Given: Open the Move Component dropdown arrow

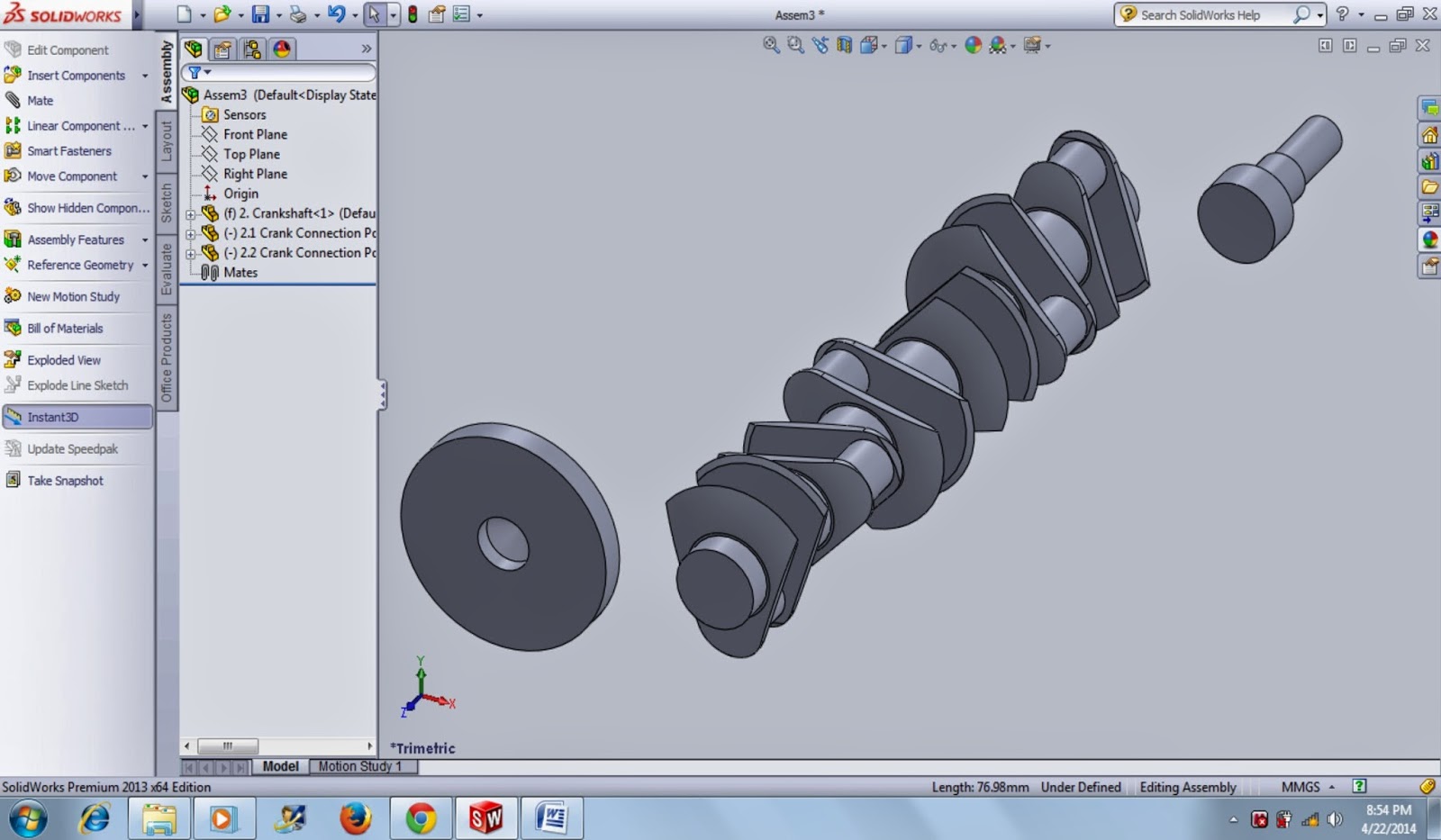Looking at the screenshot, I should click(x=145, y=176).
